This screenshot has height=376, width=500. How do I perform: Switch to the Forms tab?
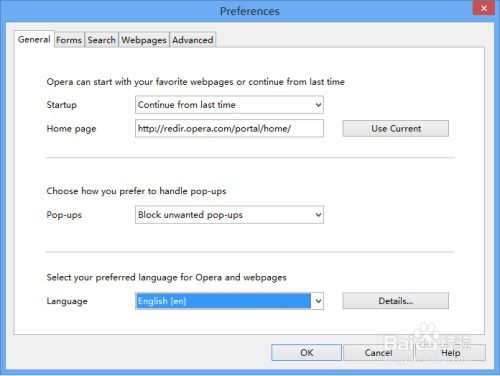(x=69, y=40)
